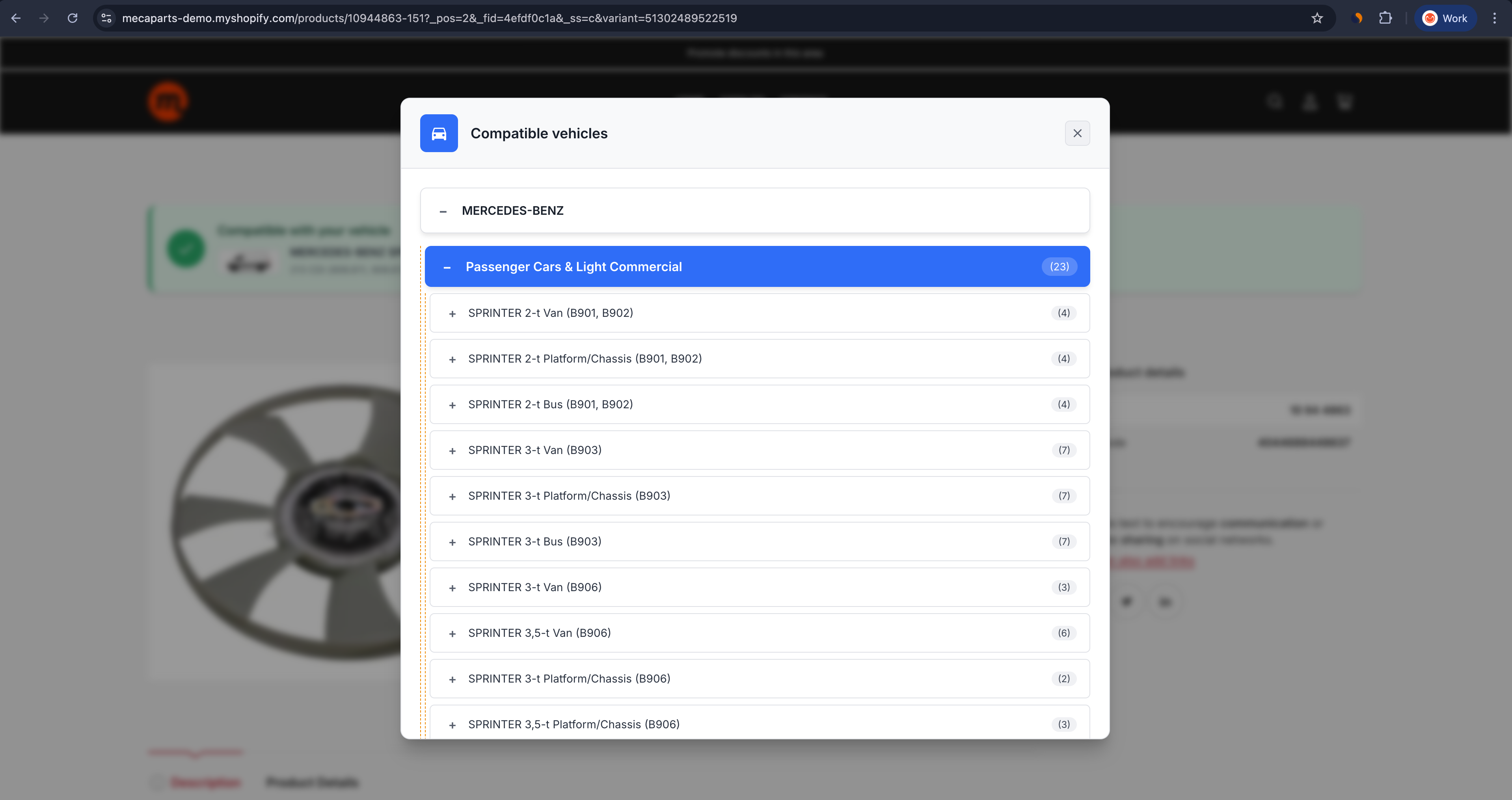The height and width of the screenshot is (800, 1512).
Task: Open the browser extensions menu
Action: [1385, 18]
